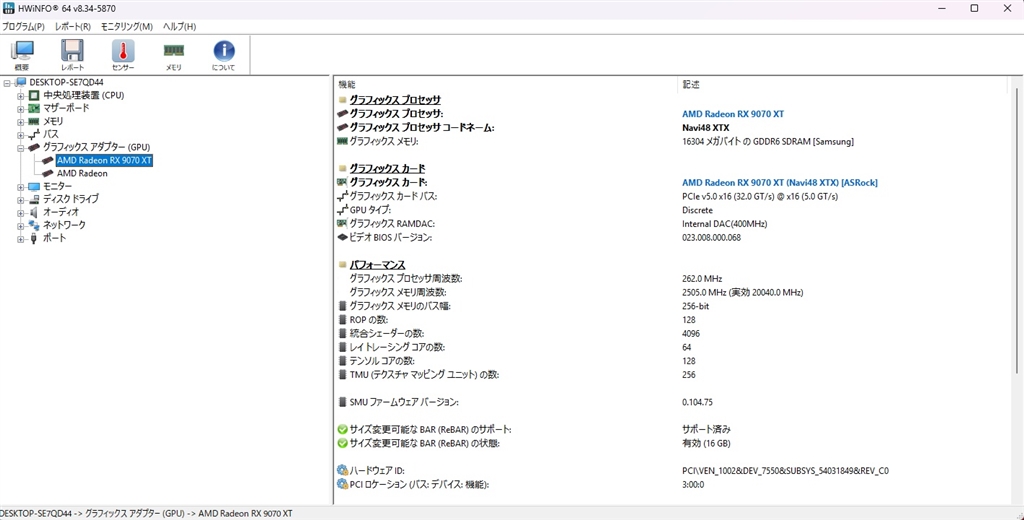Image resolution: width=1024 pixels, height=520 pixels.
Task: Select AMD Radeon RX 9070 XT tree item
Action: pyautogui.click(x=104, y=160)
